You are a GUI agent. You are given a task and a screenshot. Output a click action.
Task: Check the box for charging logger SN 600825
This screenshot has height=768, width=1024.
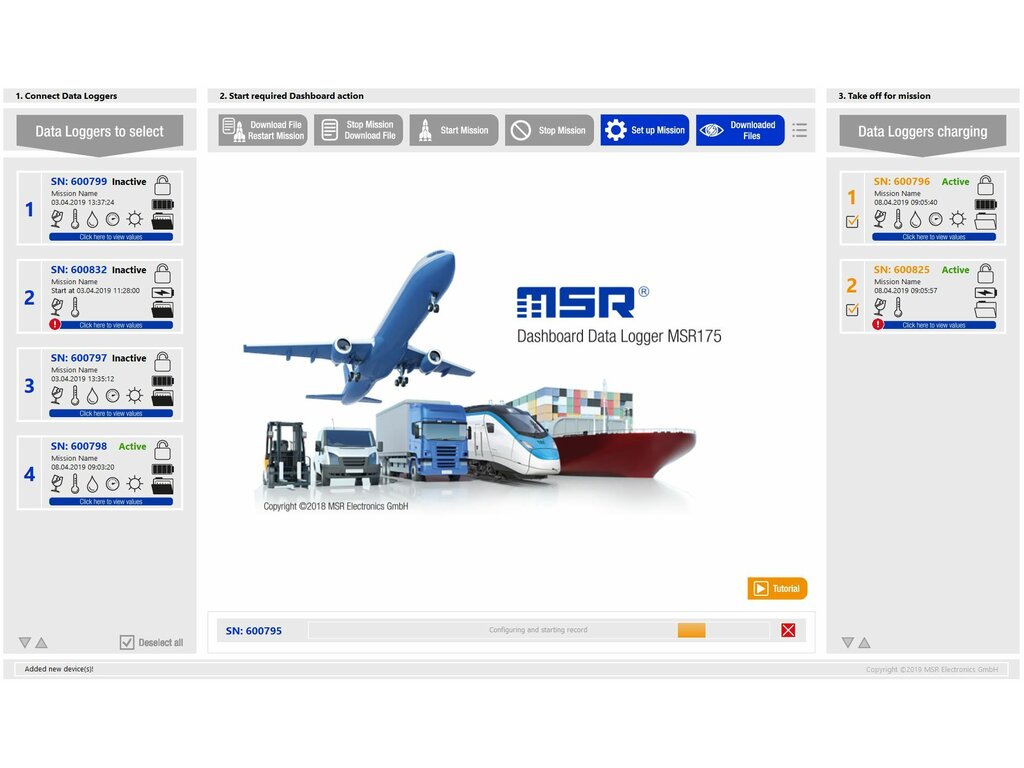852,310
